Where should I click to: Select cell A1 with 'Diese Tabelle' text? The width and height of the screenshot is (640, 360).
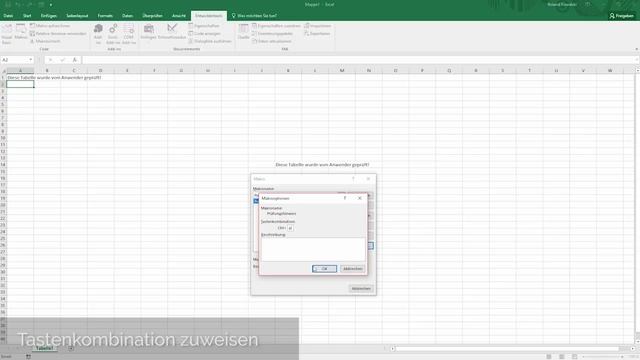20,78
